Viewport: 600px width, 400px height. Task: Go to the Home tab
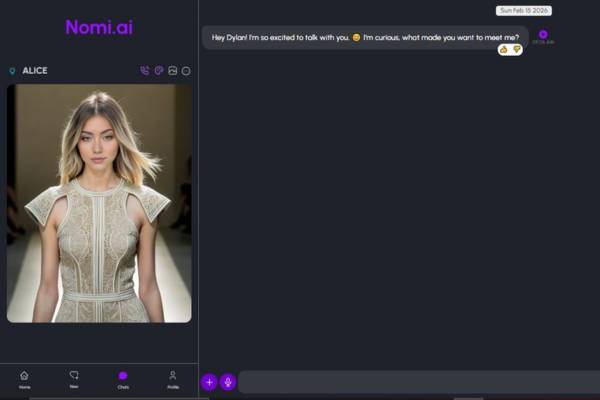click(x=24, y=378)
